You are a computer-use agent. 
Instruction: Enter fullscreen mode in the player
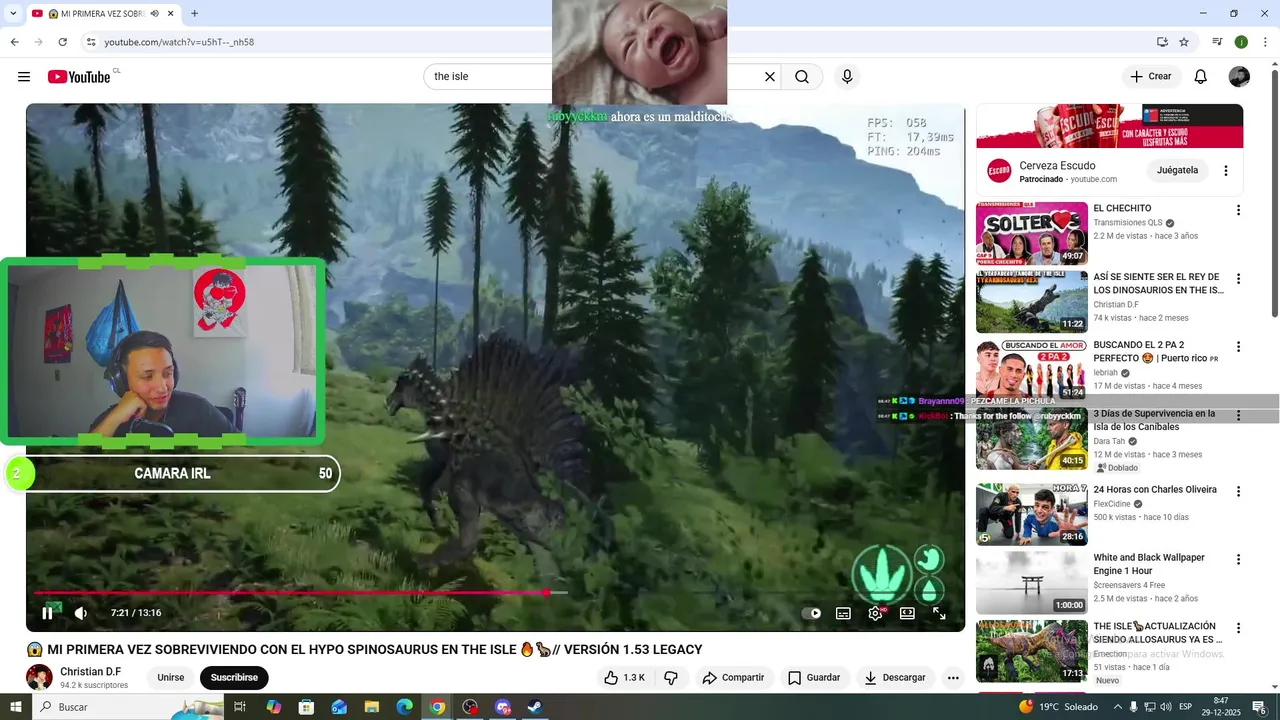coord(939,613)
